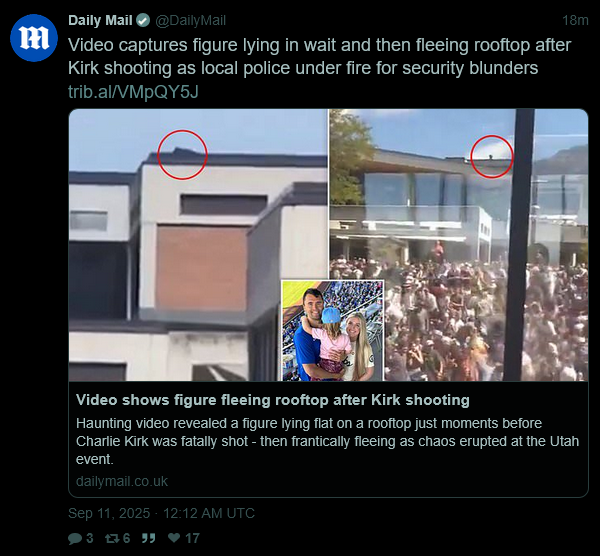Screen dimensions: 600x556
Task: Open the Daily Mail profile avatar
Action: (34, 38)
